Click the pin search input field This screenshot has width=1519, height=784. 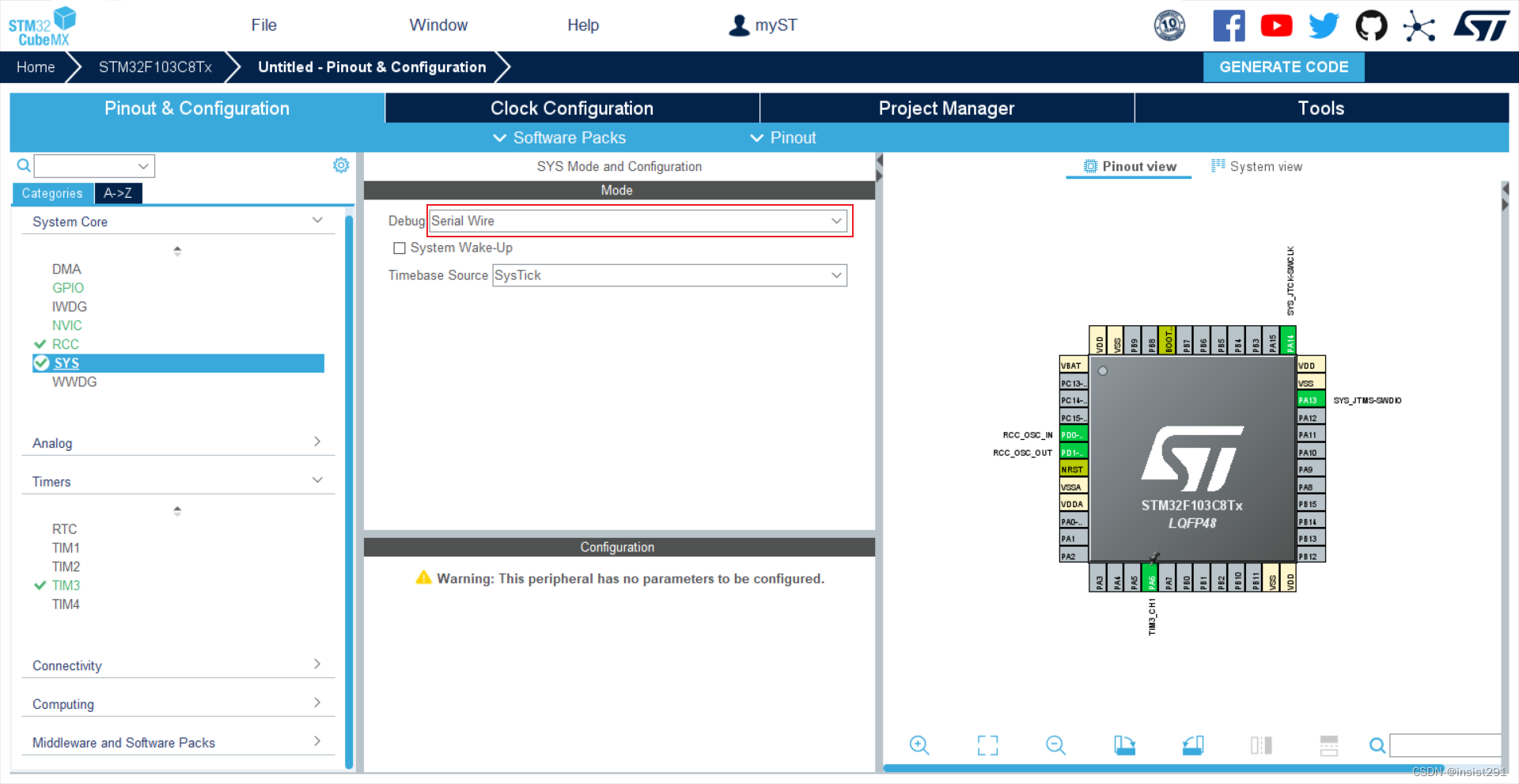1445,745
